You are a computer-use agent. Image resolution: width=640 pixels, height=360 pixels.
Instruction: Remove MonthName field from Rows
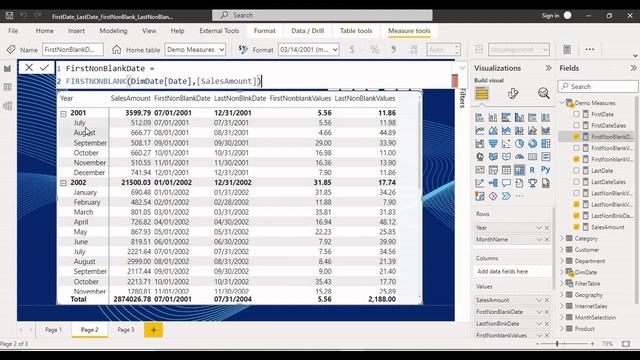coord(547,240)
